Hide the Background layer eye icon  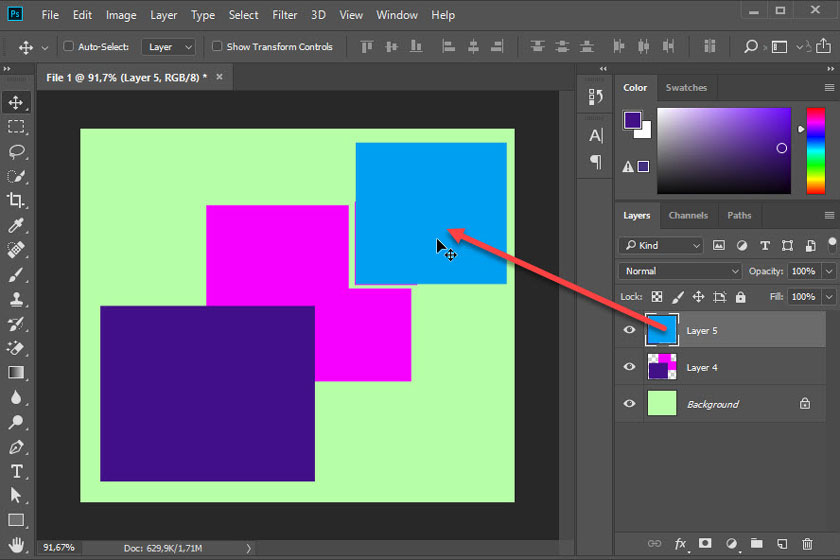tap(629, 403)
